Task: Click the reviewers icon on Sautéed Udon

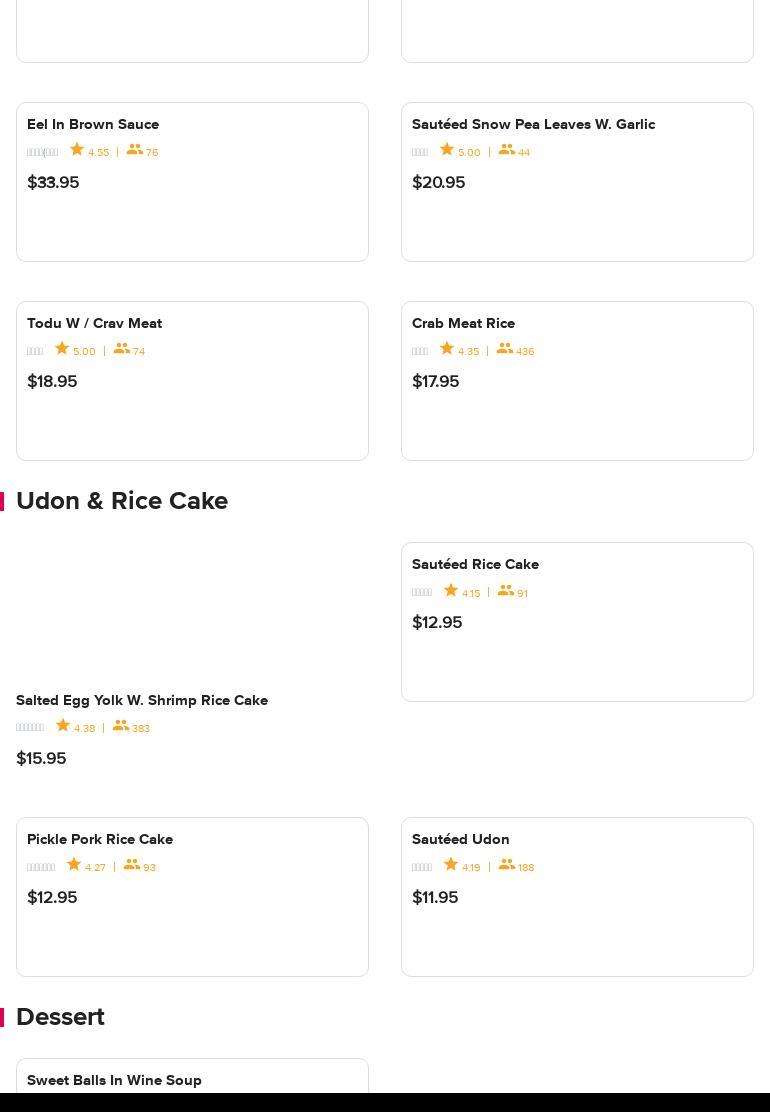Action: point(507,865)
